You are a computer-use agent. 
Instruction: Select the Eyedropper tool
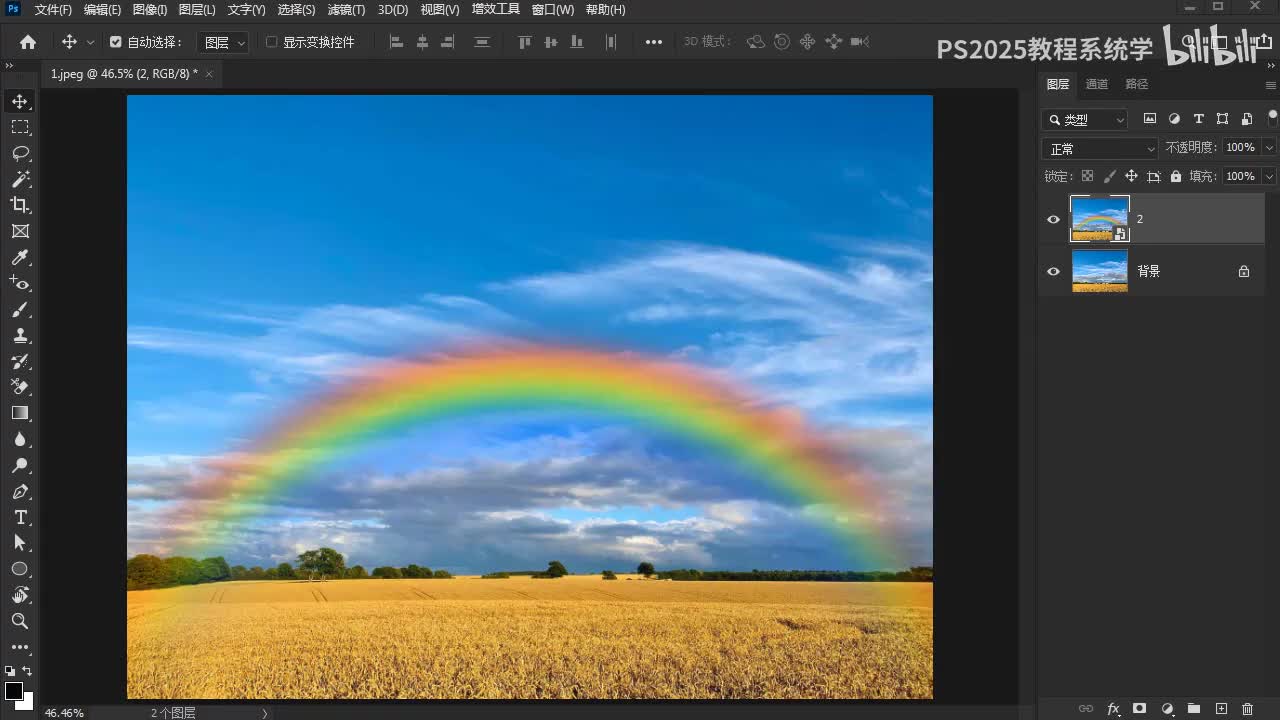coord(20,258)
